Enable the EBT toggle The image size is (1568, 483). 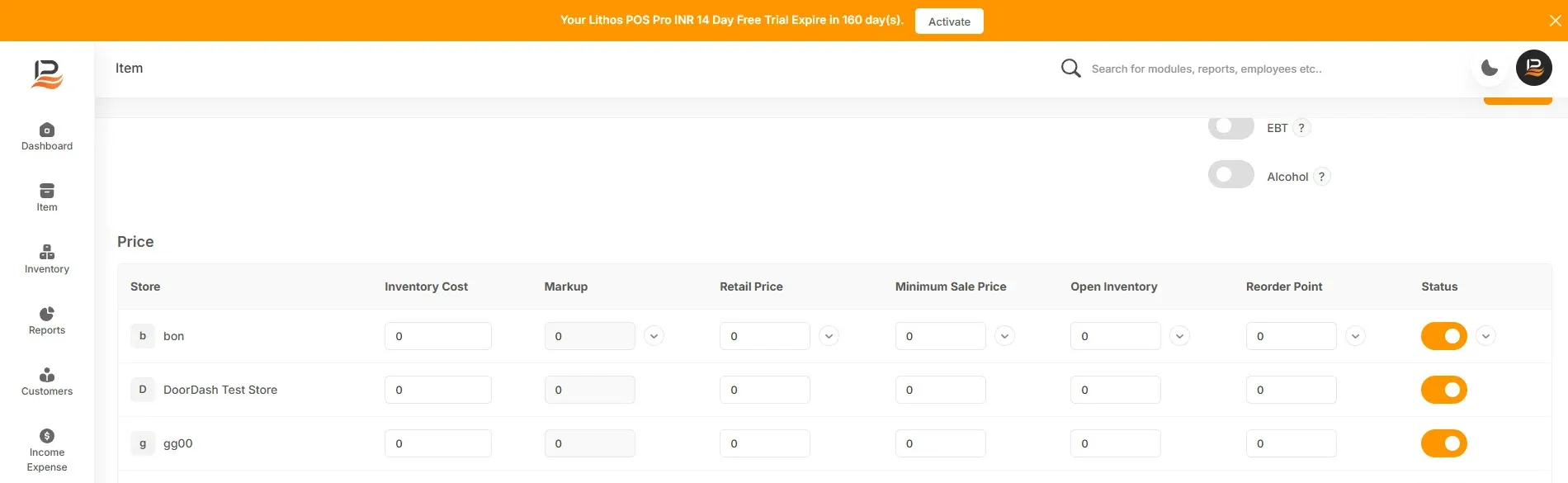(1230, 126)
